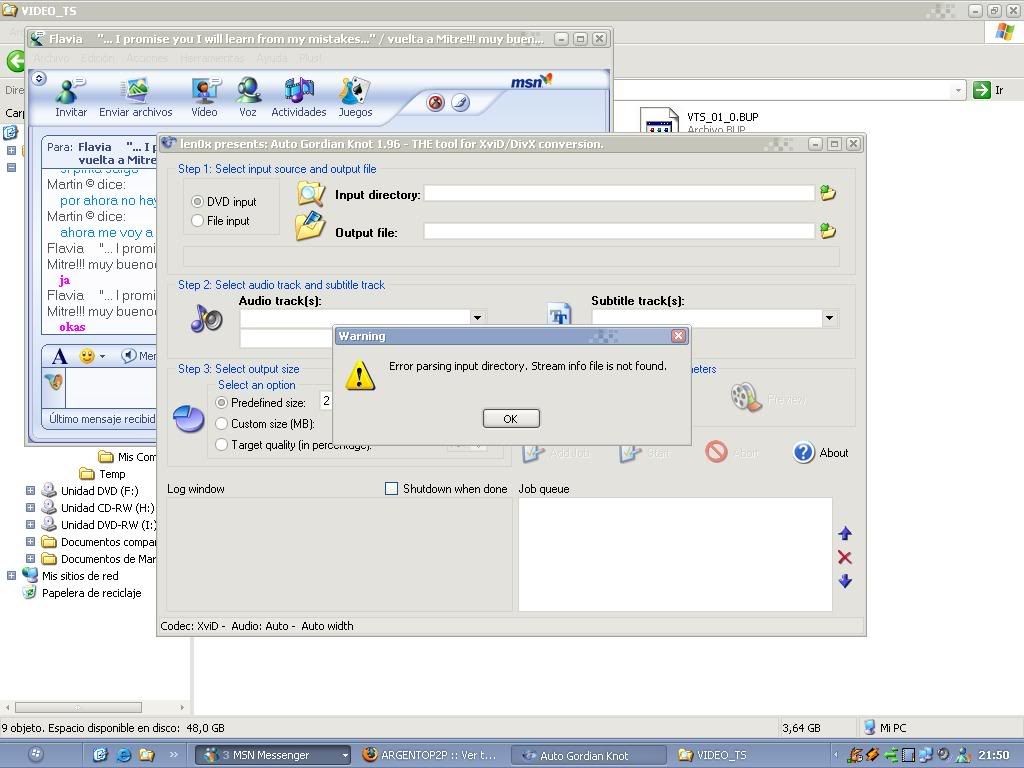Click Enviar archivos in MSN Messenger
The width and height of the screenshot is (1024, 768).
136,97
